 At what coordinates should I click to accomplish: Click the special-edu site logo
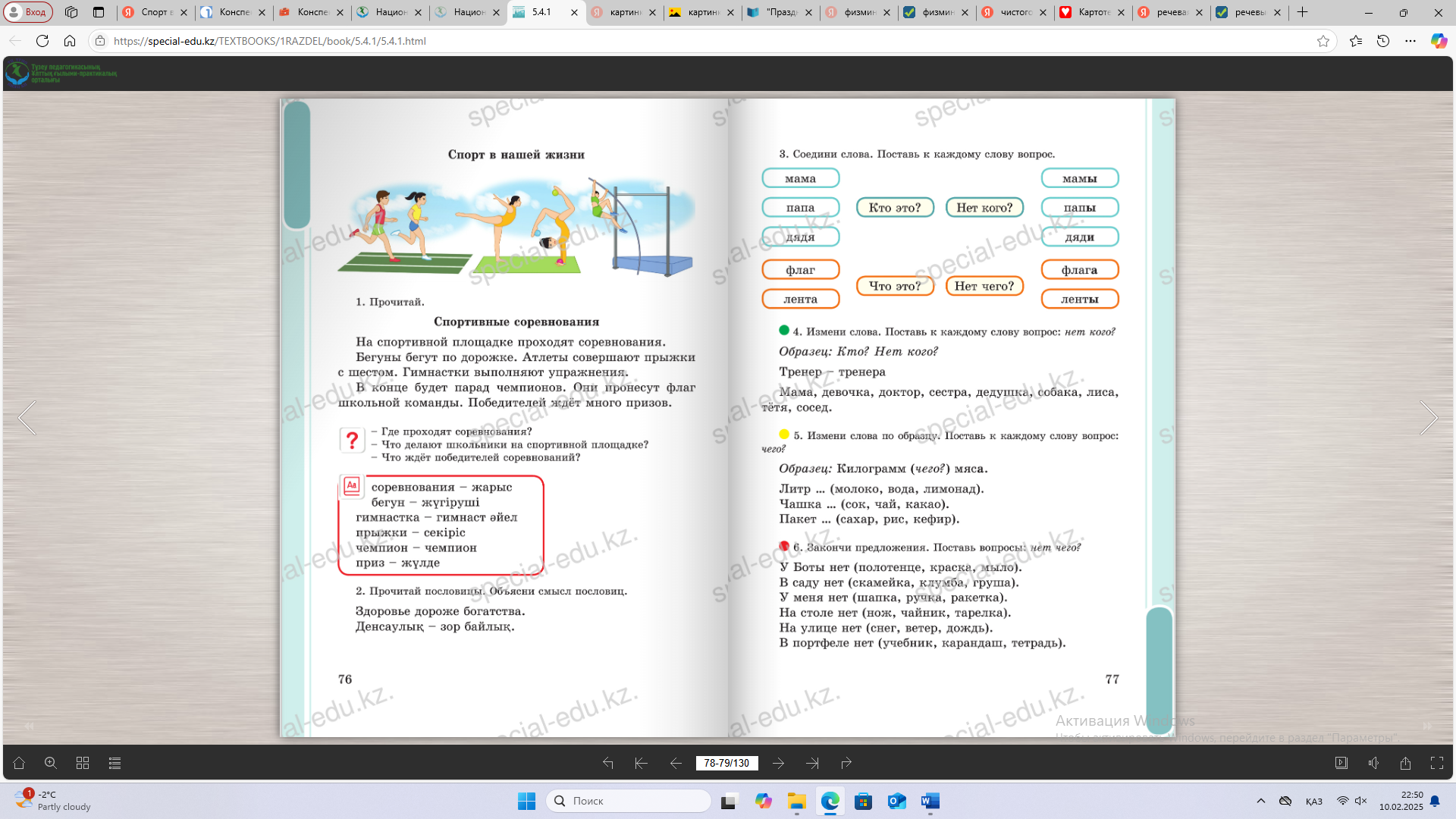coord(61,74)
